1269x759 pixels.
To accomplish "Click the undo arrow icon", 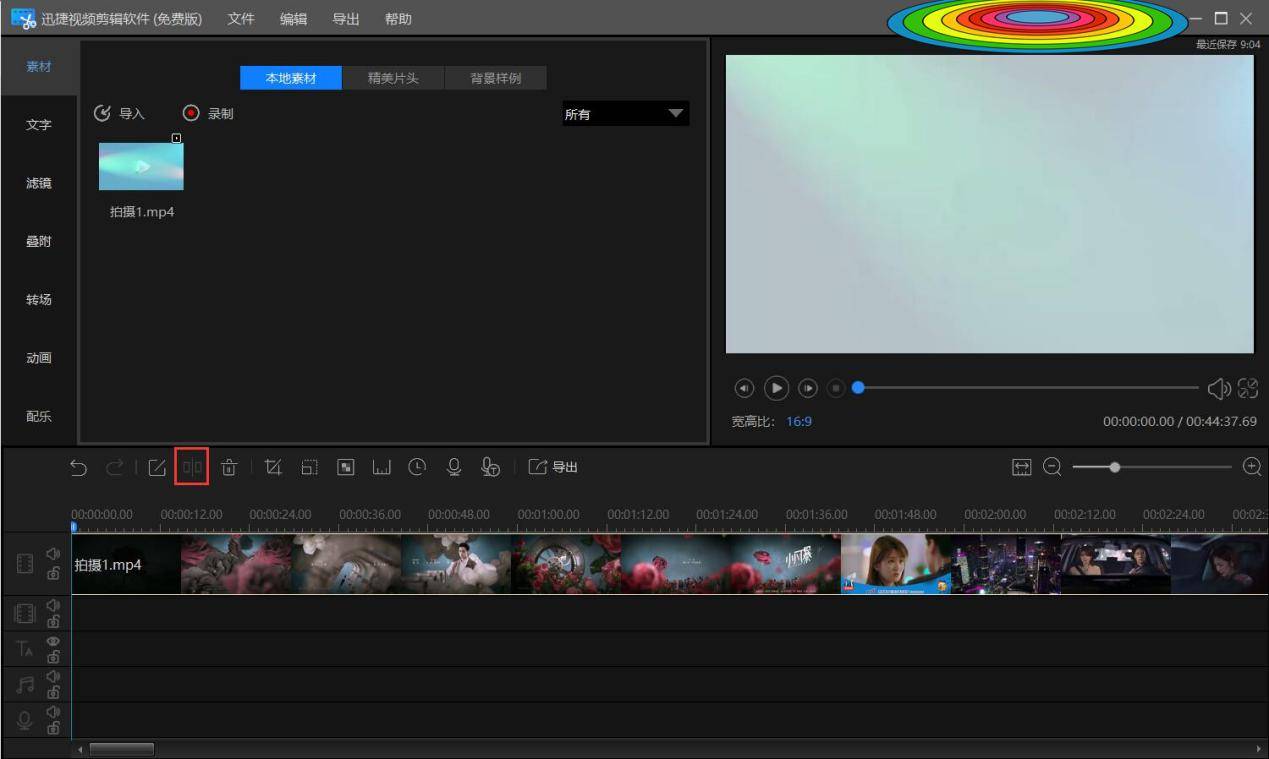I will pyautogui.click(x=79, y=467).
